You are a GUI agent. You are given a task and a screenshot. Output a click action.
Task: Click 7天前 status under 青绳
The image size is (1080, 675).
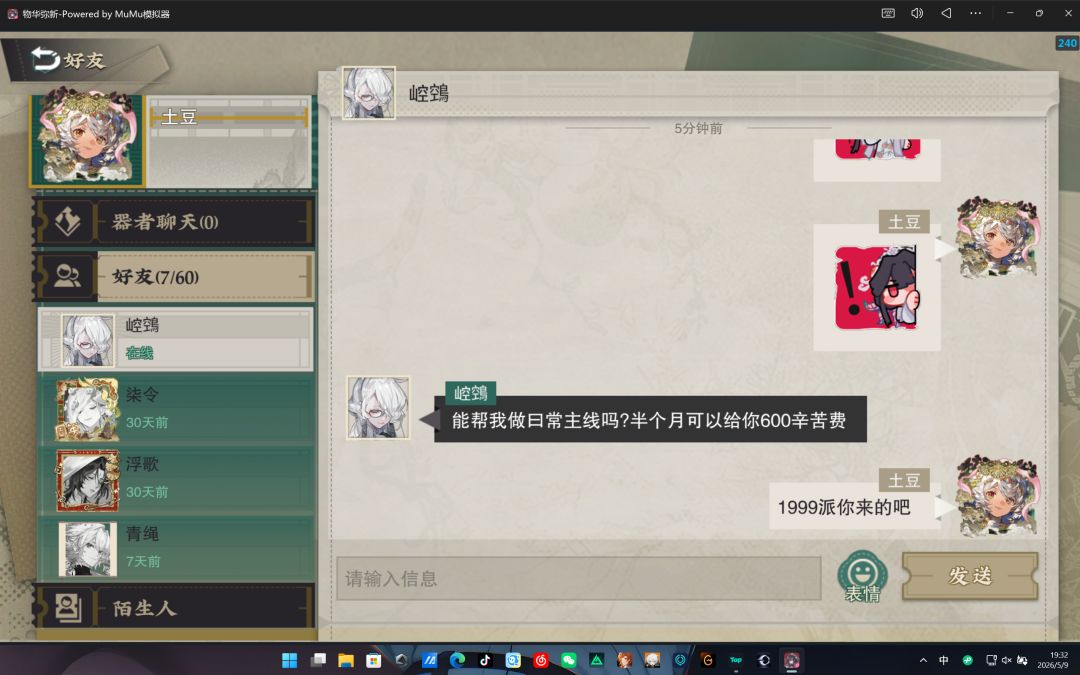point(143,561)
